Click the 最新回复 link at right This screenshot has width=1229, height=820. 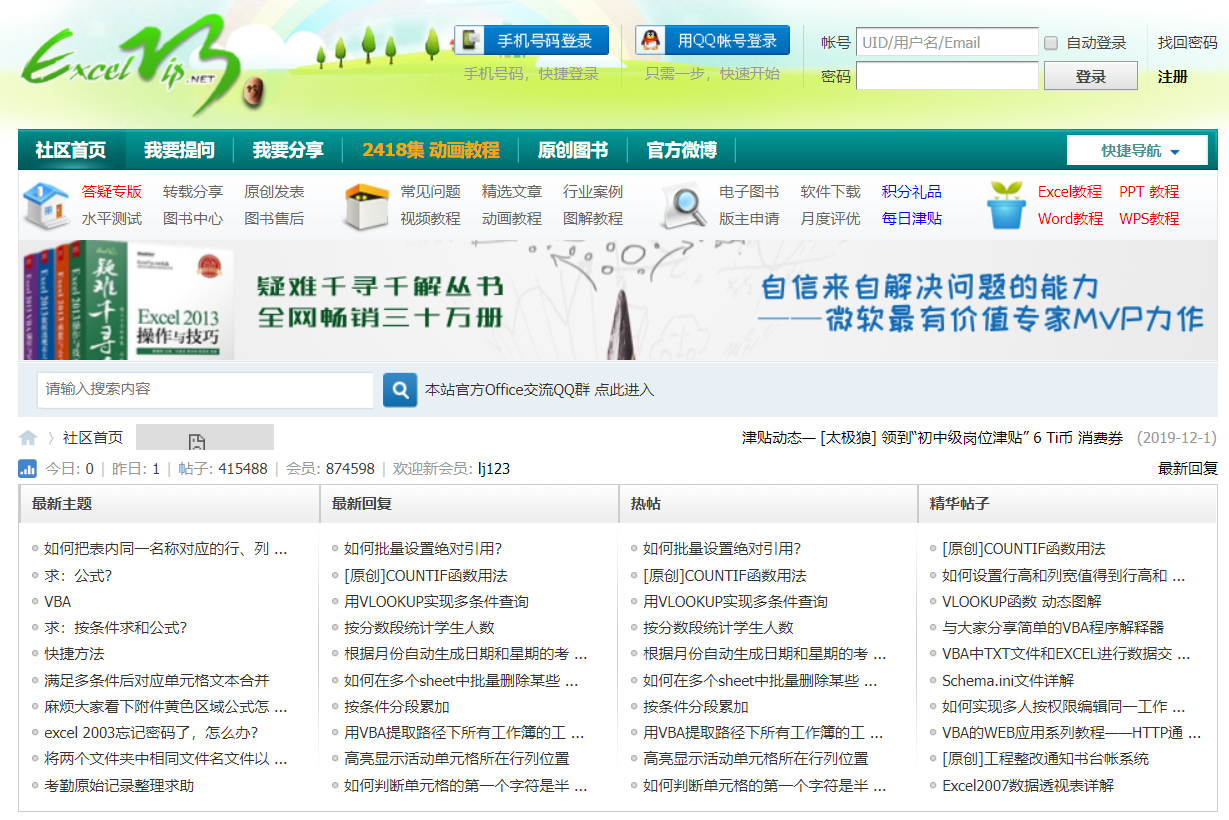click(x=1188, y=468)
